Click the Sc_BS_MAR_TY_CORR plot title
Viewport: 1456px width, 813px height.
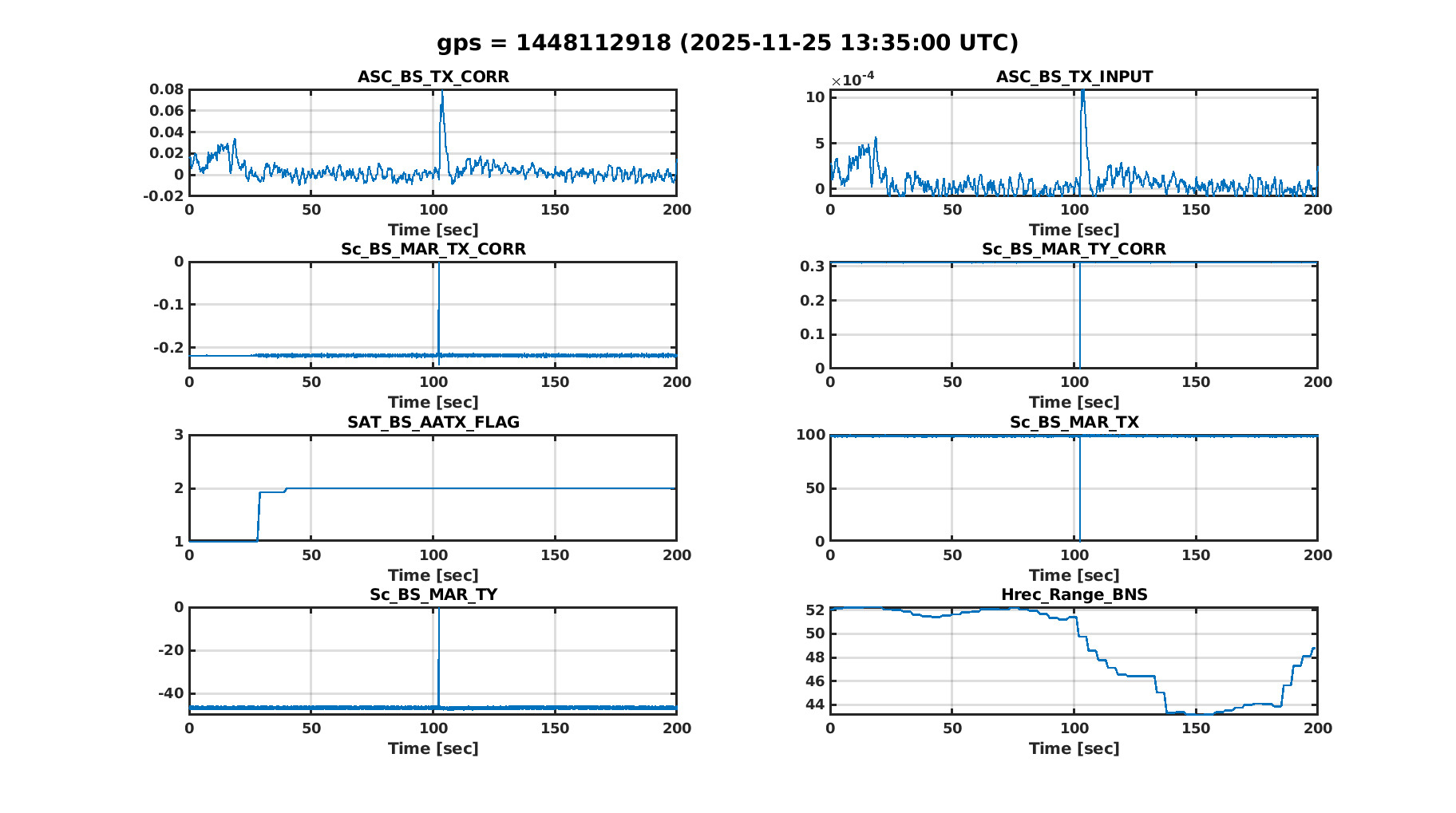click(1074, 249)
